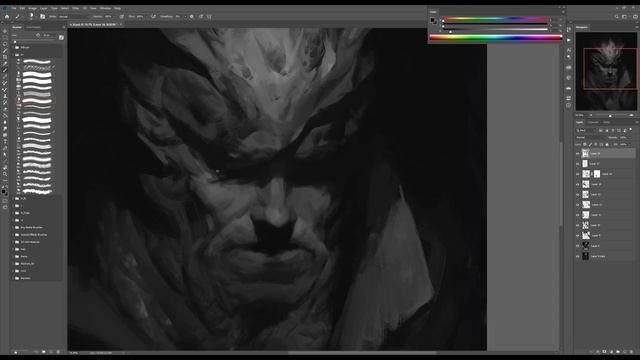Switch to the Brushes panel tab
640x360 pixels.
pyautogui.click(x=17, y=27)
